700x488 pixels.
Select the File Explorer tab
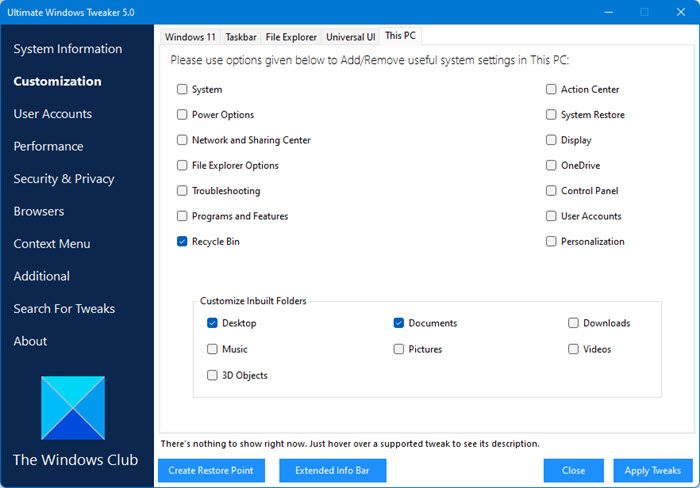291,37
